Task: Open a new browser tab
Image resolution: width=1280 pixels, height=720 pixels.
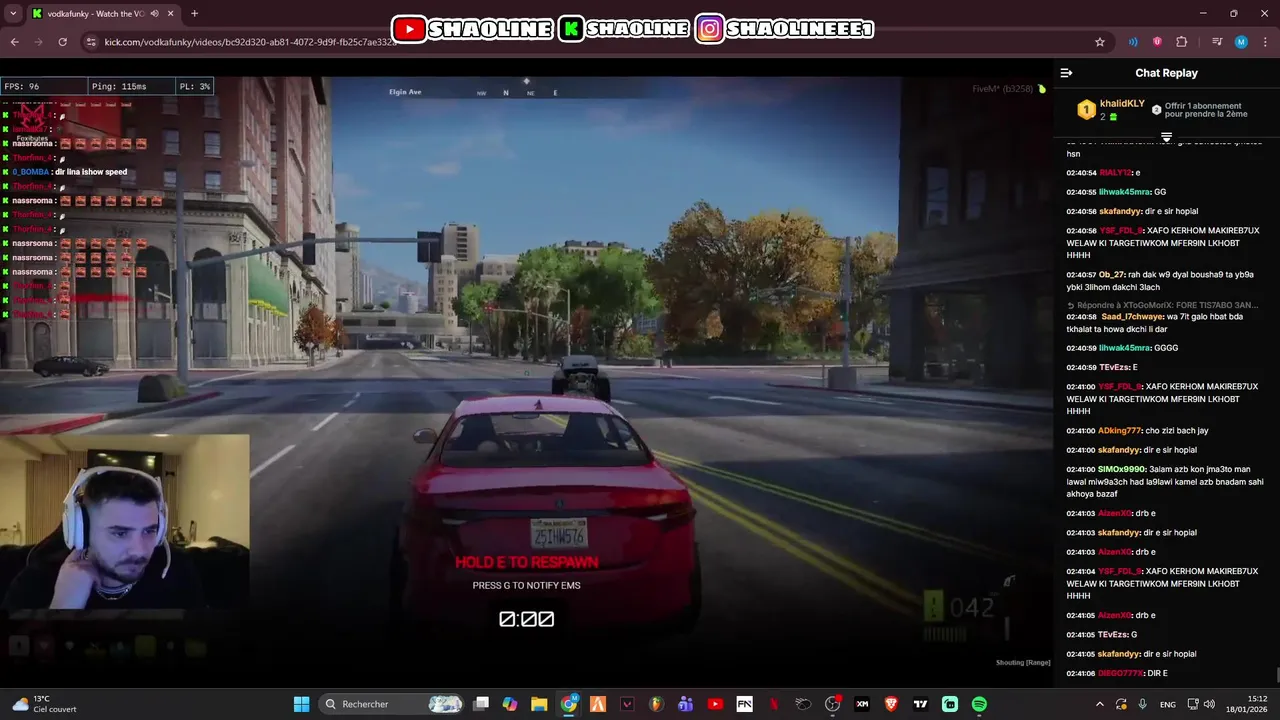Action: [194, 13]
